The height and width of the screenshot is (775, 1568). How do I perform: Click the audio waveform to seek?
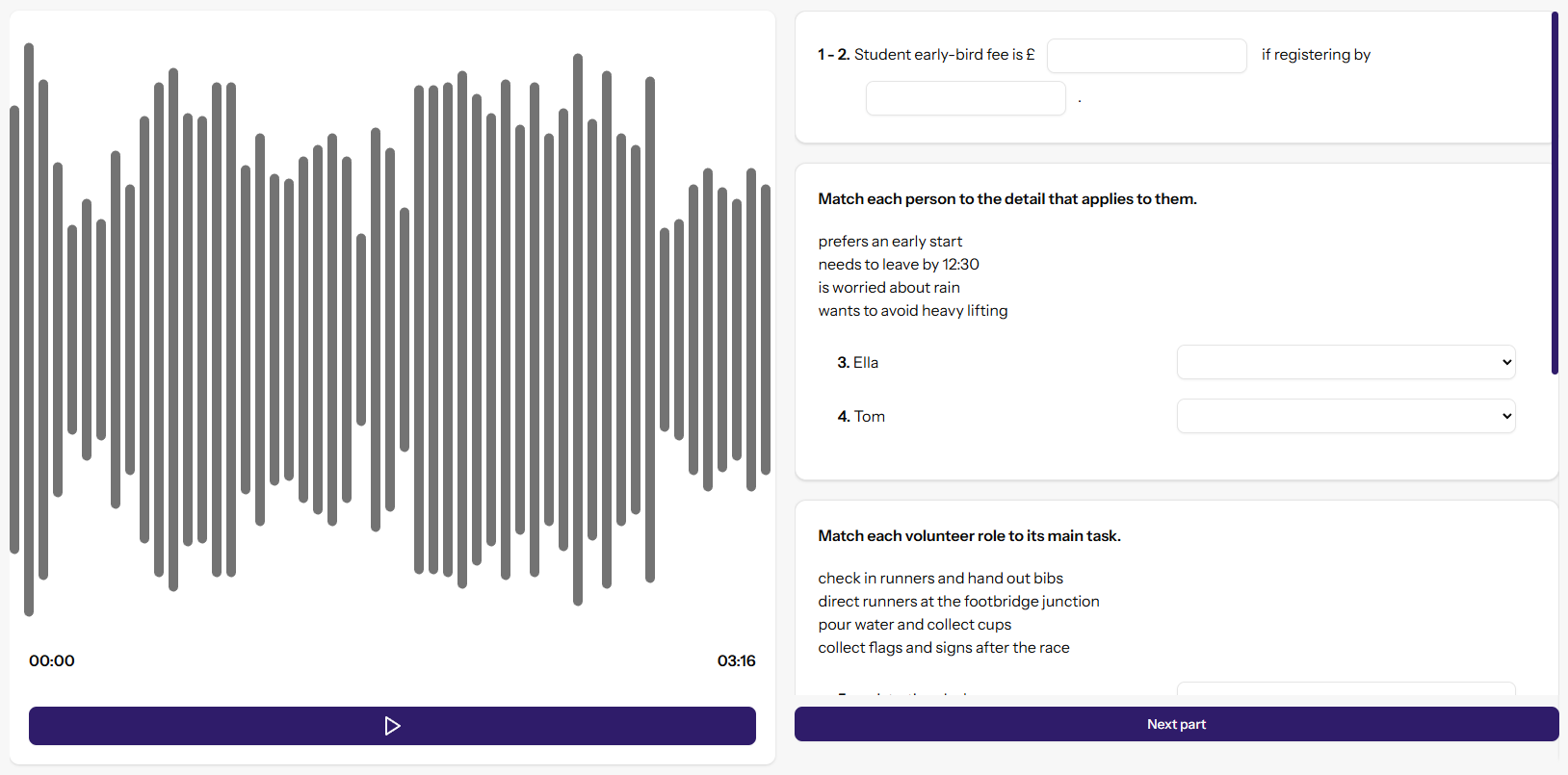[390, 327]
